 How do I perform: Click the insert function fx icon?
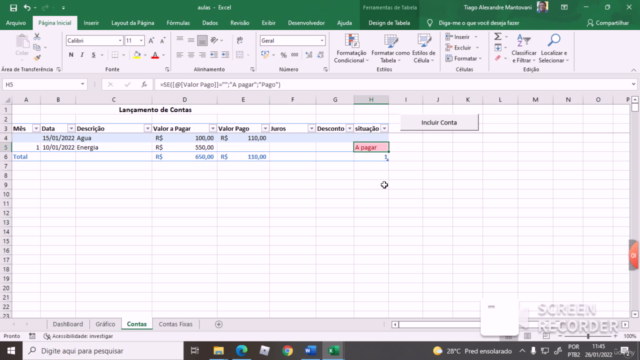tap(144, 84)
